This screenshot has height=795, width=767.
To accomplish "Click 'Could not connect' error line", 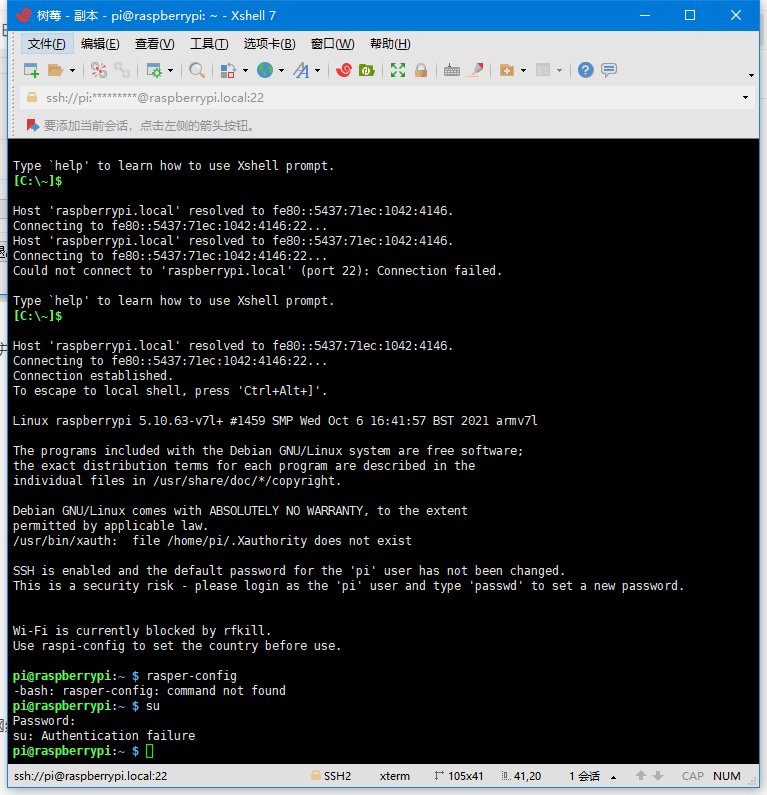I will (x=258, y=271).
